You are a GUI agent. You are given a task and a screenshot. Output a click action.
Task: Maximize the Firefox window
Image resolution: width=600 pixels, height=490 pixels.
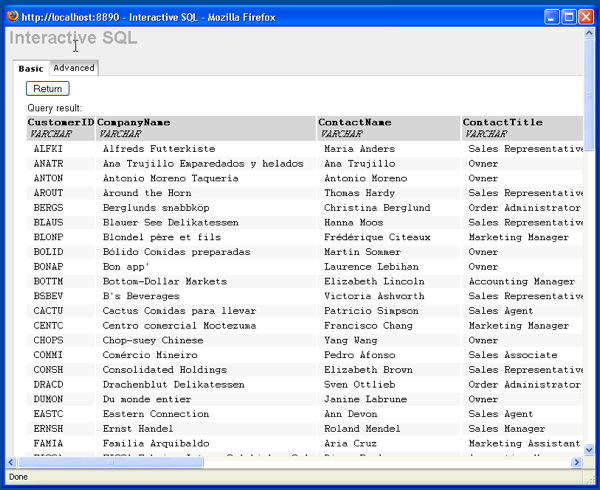pos(568,15)
